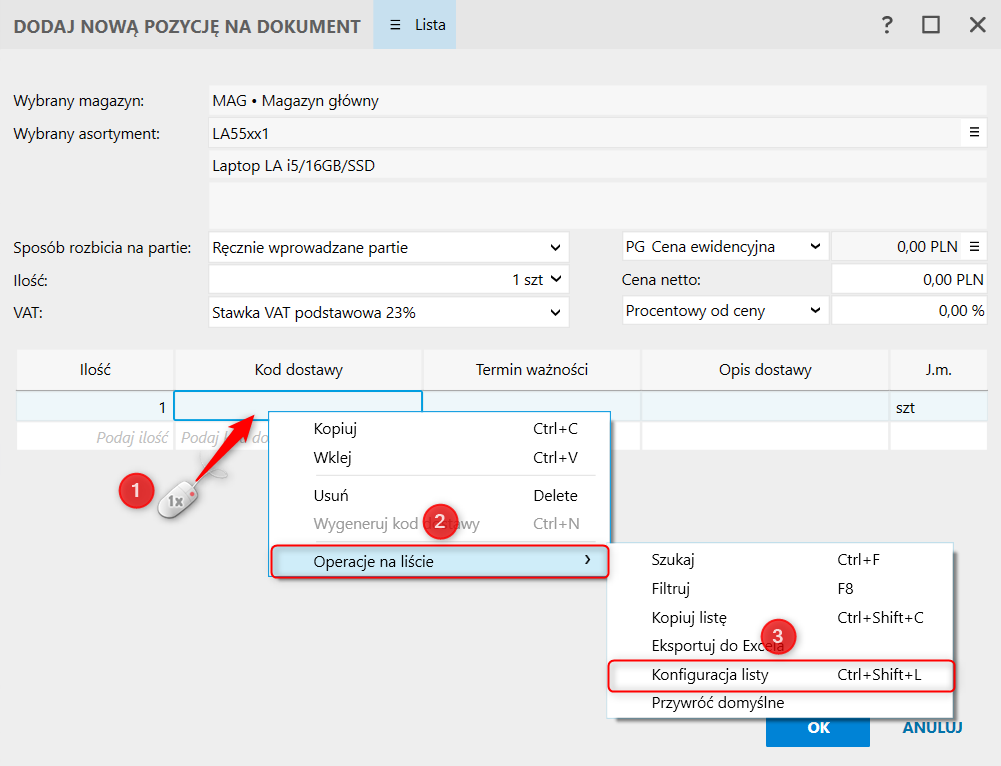Select Usuń from the context menu
Viewport: 1001px width, 766px height.
pos(331,495)
